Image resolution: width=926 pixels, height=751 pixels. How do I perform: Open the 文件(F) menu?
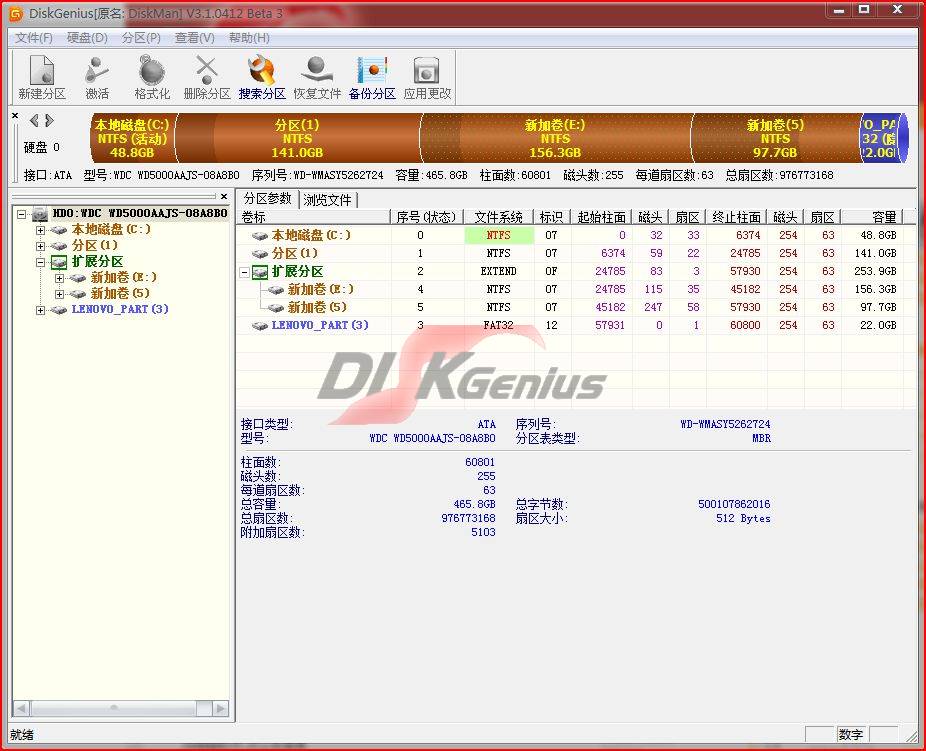tap(34, 38)
